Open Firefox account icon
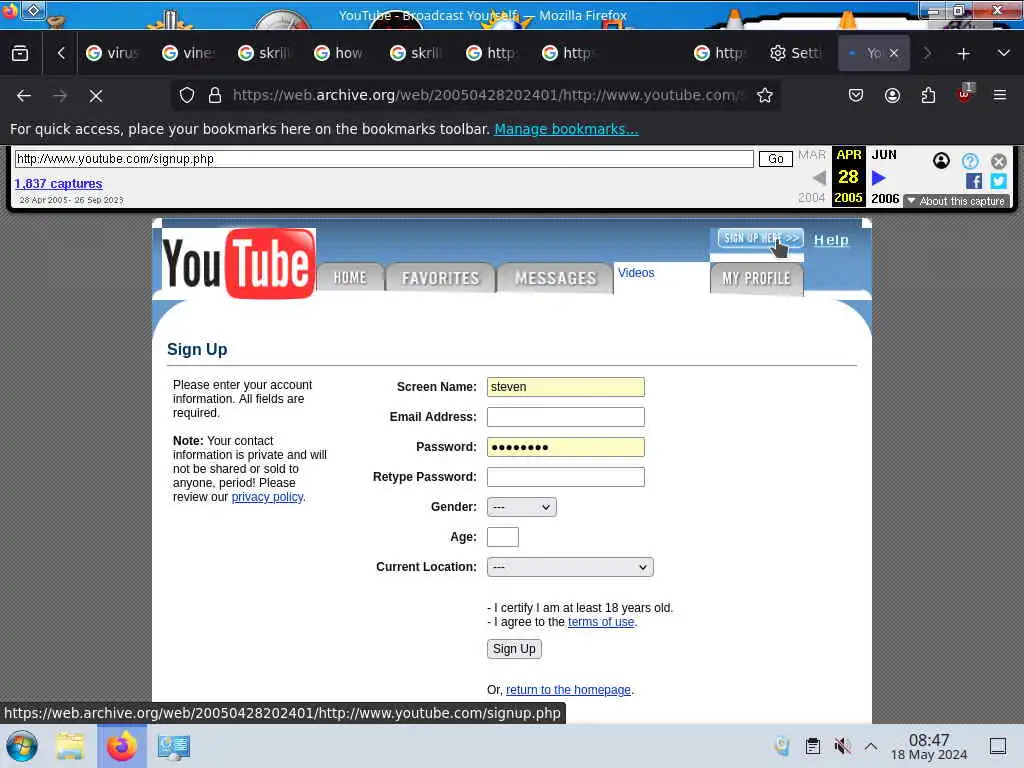 pyautogui.click(x=892, y=95)
